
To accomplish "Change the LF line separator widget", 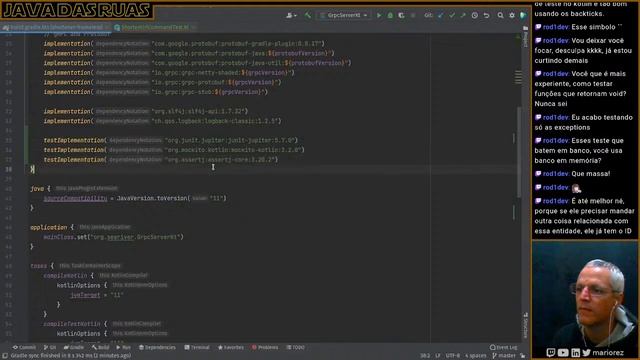I will tap(438, 356).
